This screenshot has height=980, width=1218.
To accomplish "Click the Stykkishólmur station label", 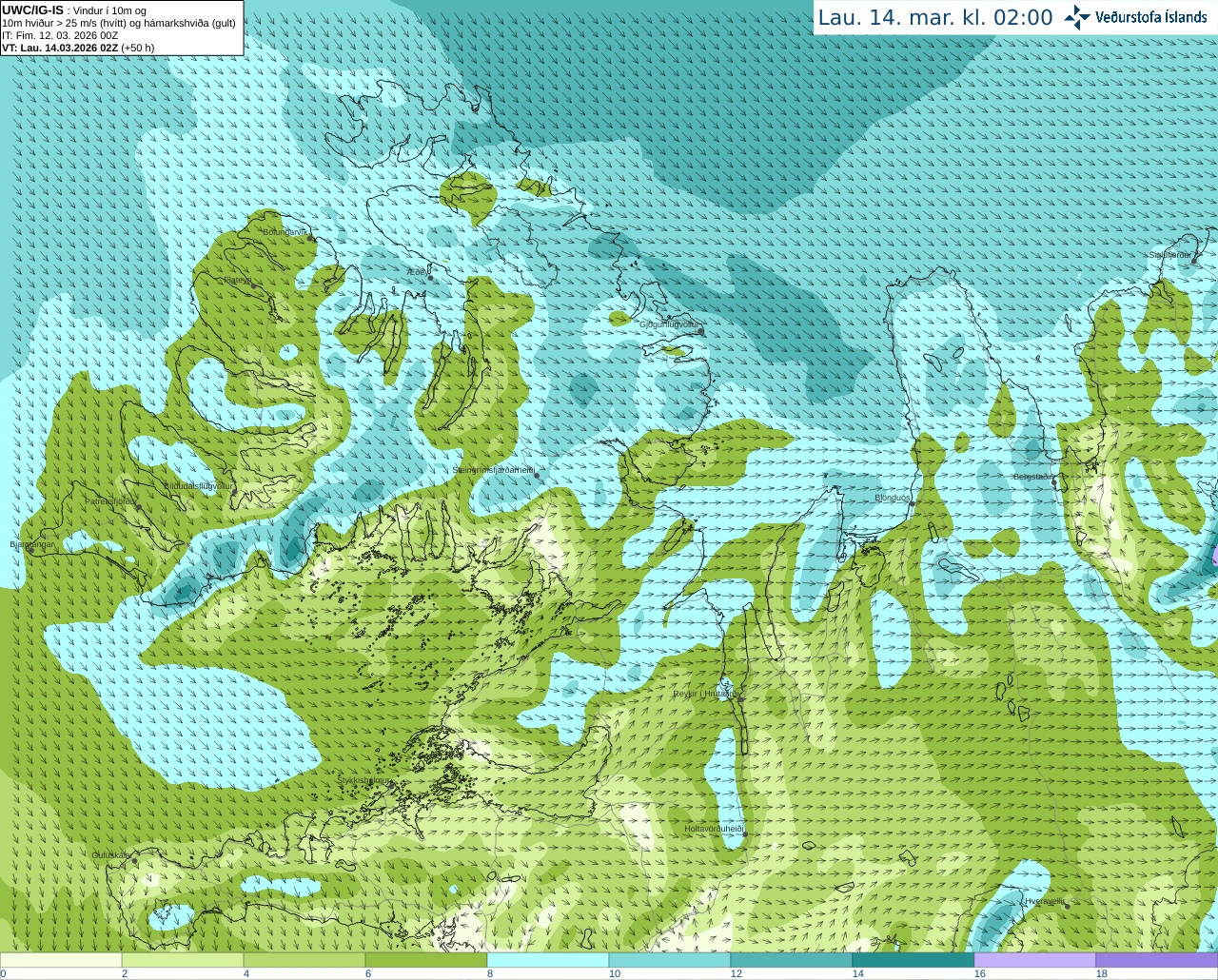I will 364,780.
